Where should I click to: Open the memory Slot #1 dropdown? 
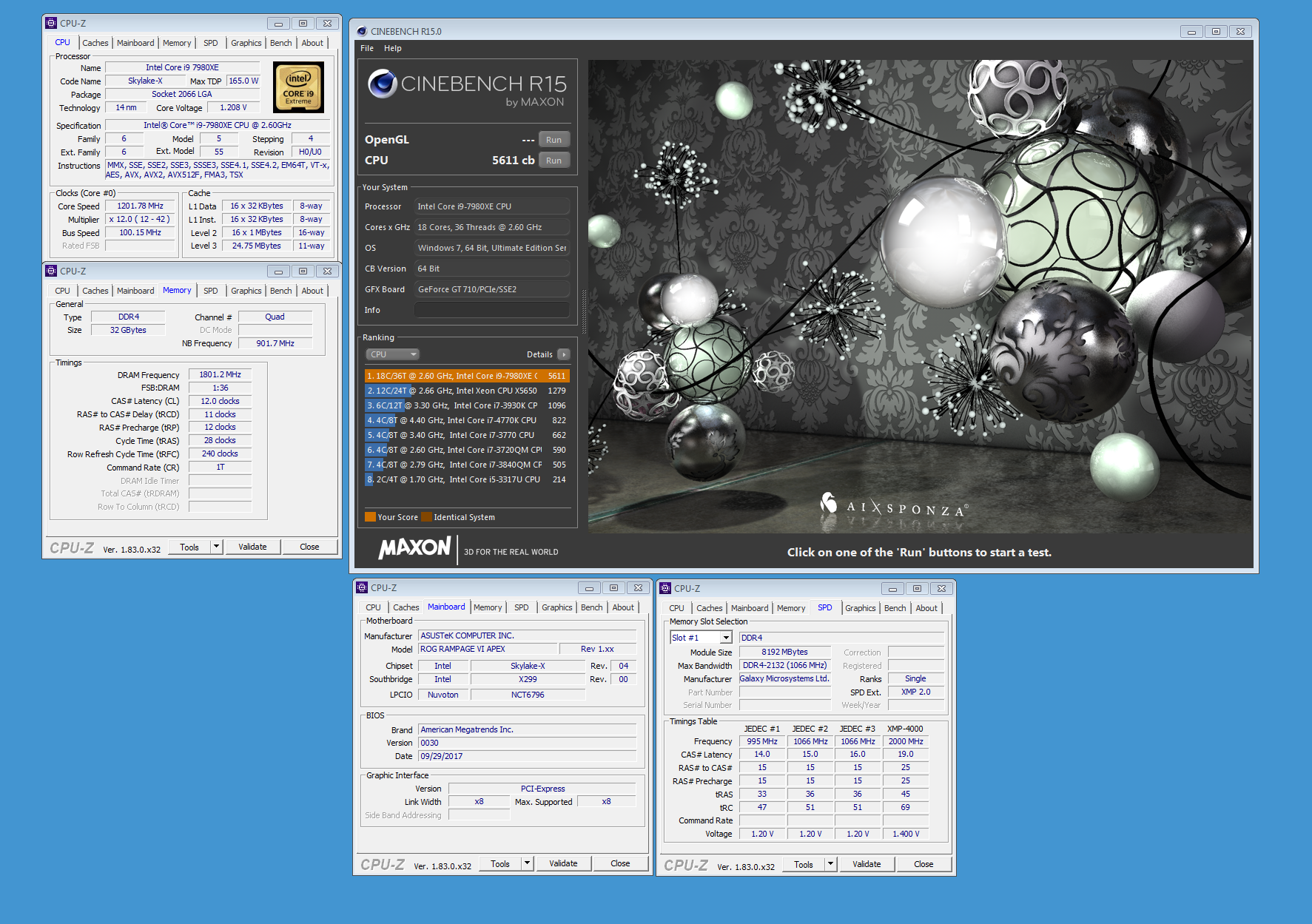[x=726, y=638]
